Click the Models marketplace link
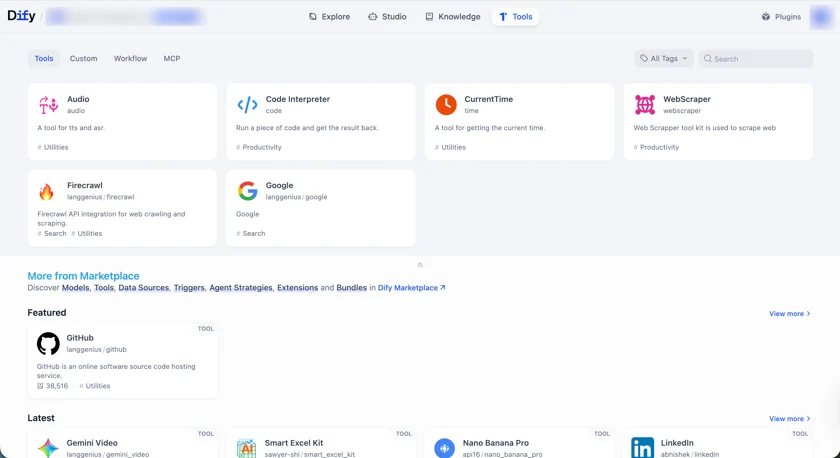 point(76,288)
